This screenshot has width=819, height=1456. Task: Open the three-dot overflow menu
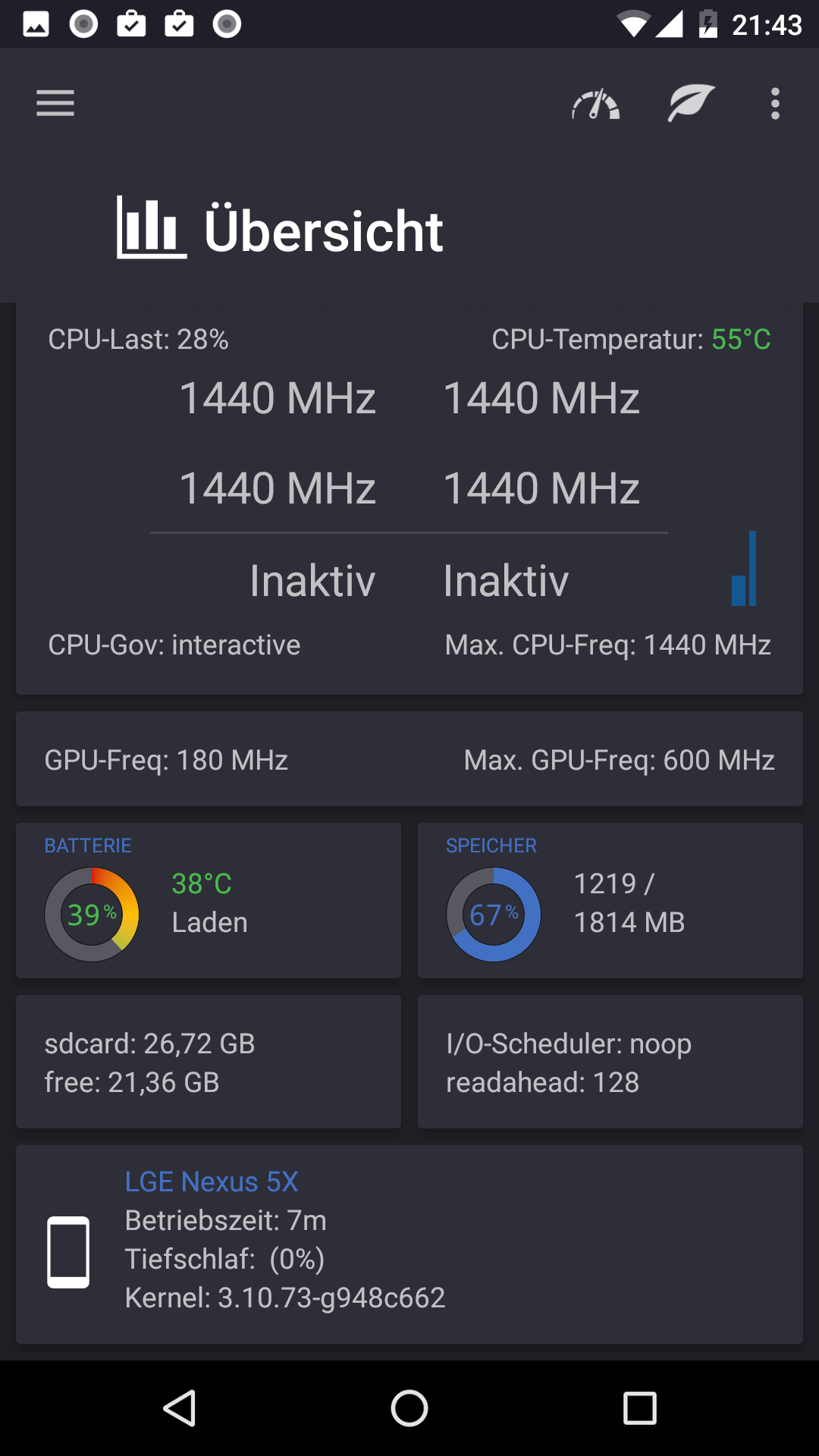(x=774, y=103)
